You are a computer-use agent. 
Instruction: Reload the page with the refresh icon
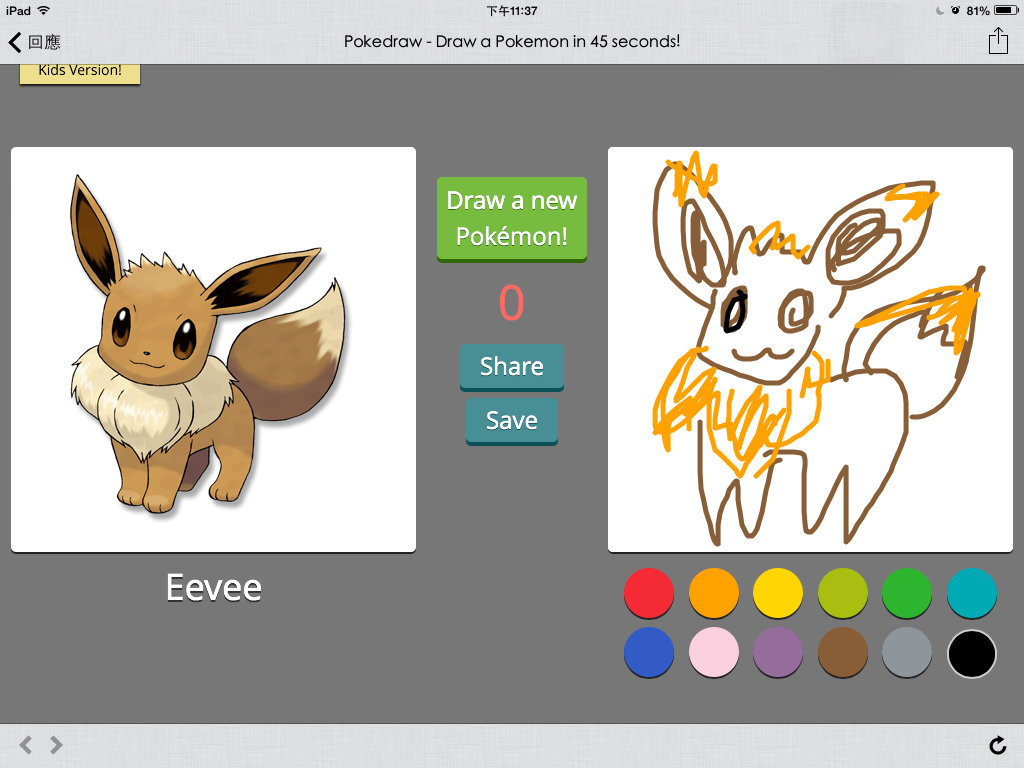(x=997, y=744)
